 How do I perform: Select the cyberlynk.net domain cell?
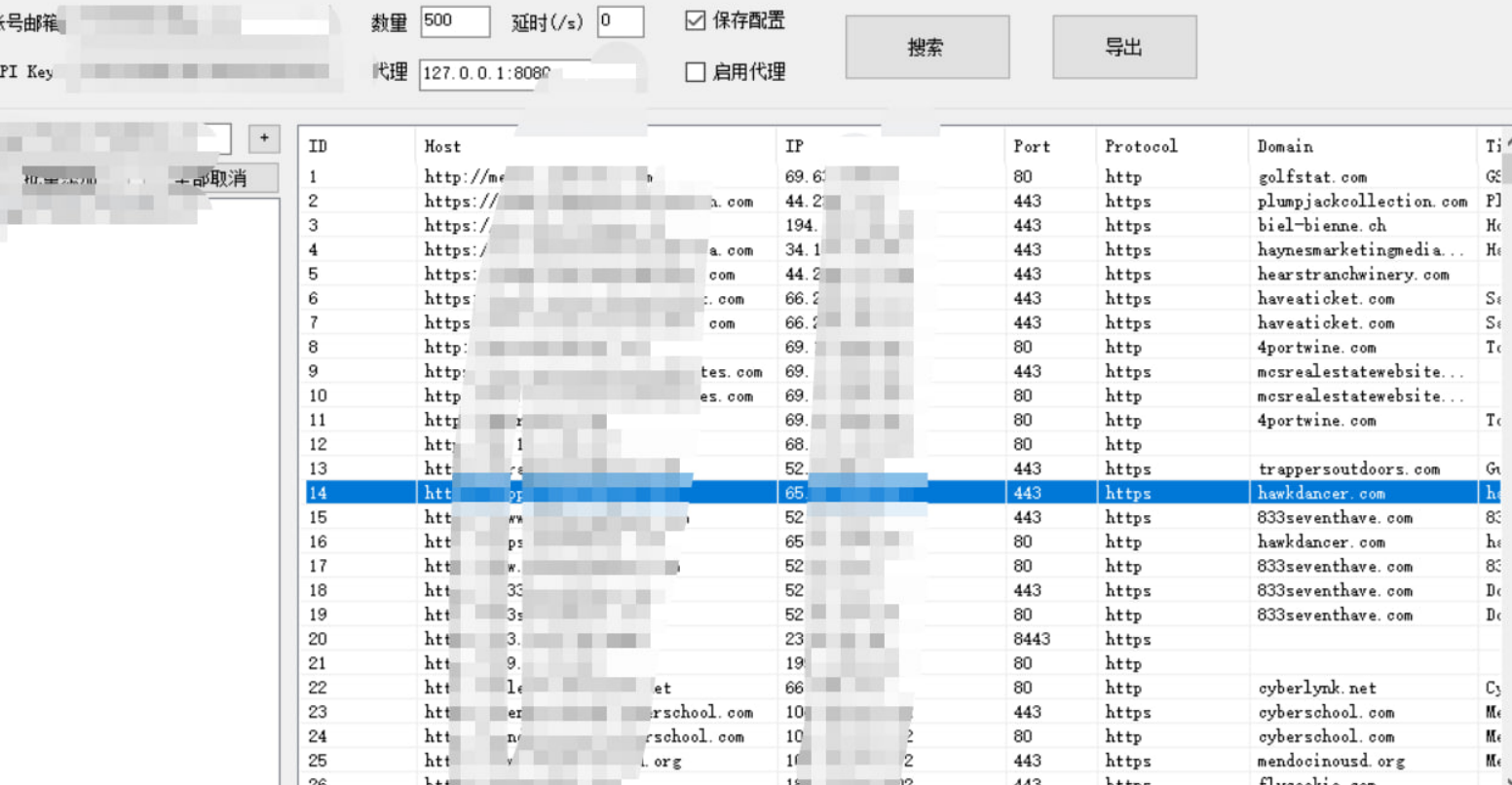pos(1317,689)
